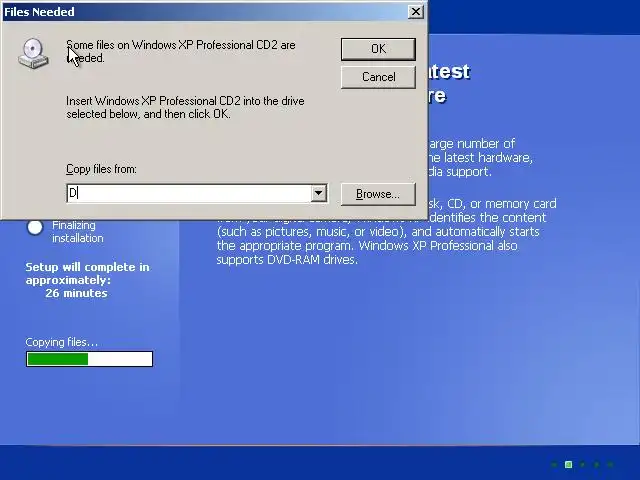Focus the Copy files from path field
The height and width of the screenshot is (480, 640).
coord(189,193)
